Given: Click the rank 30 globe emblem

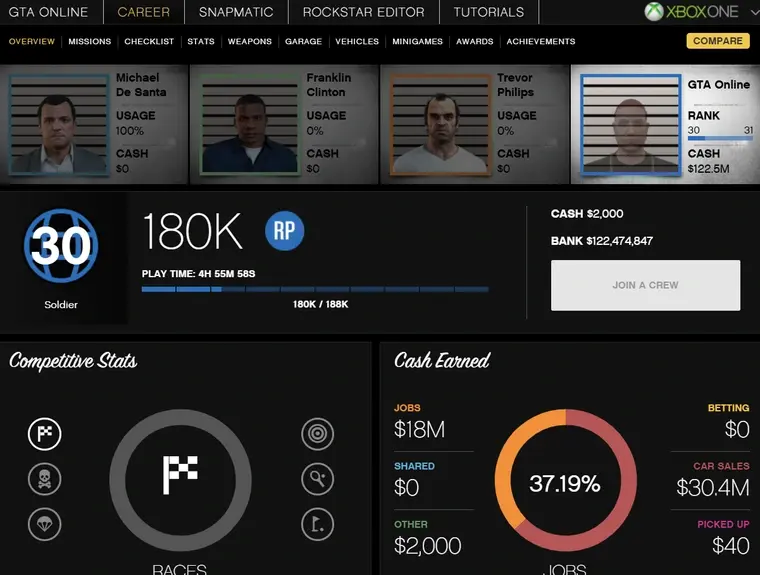Looking at the screenshot, I should click(62, 245).
